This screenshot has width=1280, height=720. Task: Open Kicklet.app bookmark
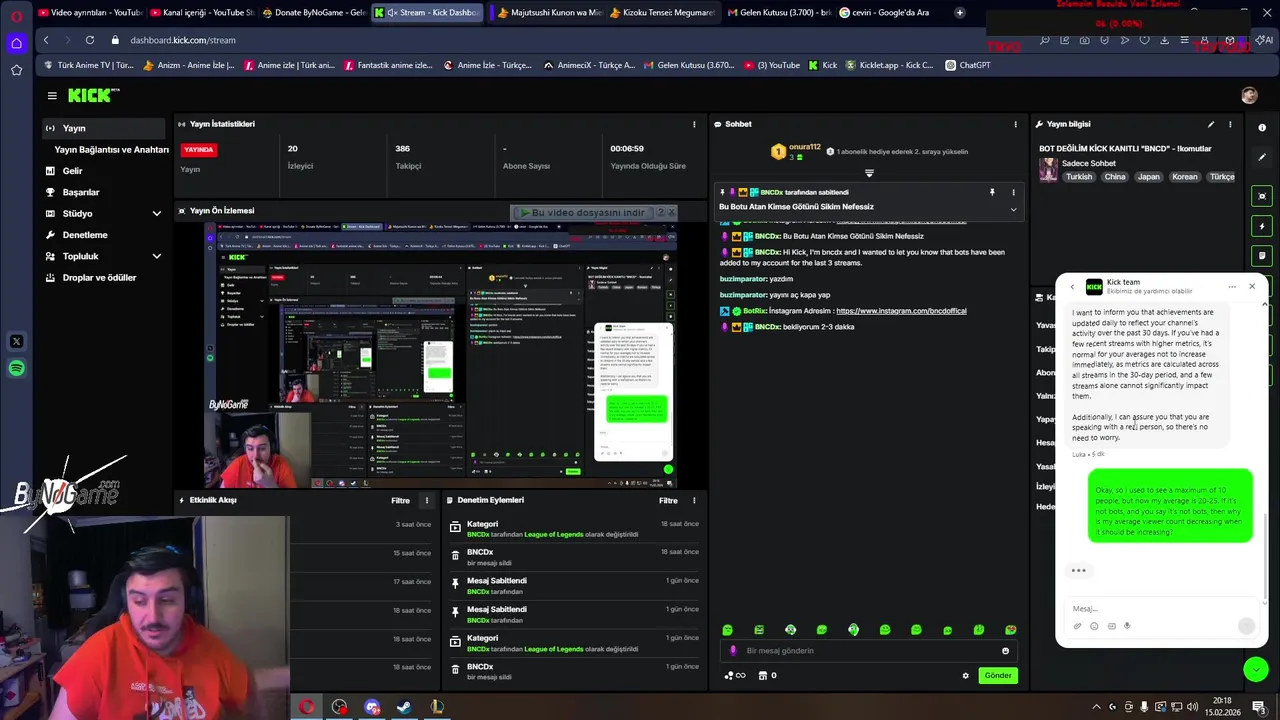click(890, 65)
